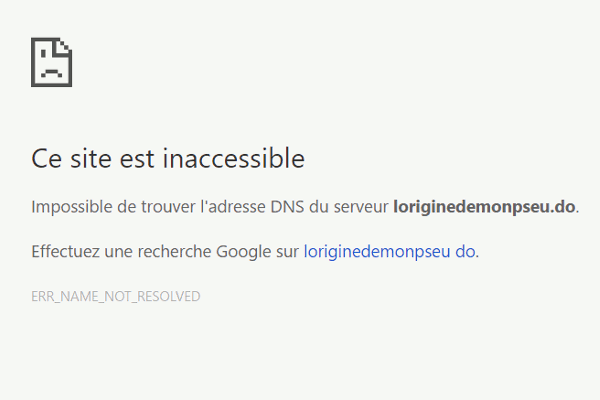Click the word inaccessible in the heading
Screen dimensions: 600x400
234,158
